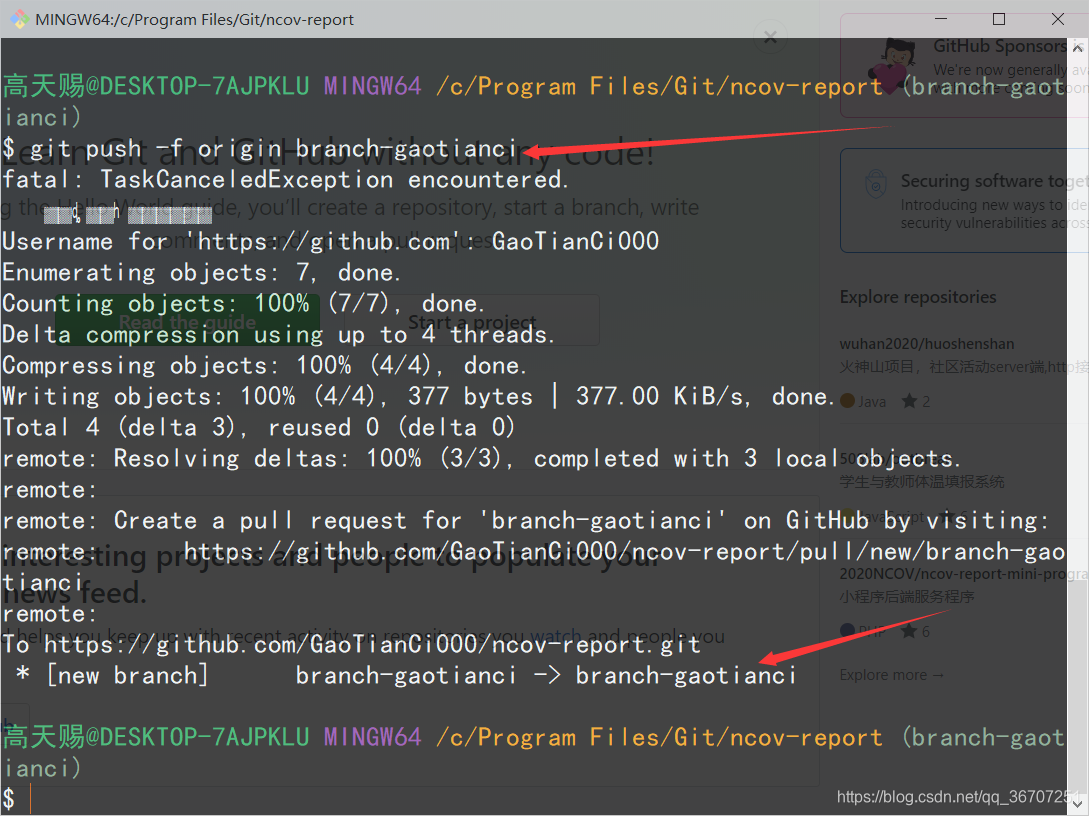The image size is (1089, 816).
Task: Click 'fatal: TaskCanceledException encountered.' line
Action: [x=285, y=180]
